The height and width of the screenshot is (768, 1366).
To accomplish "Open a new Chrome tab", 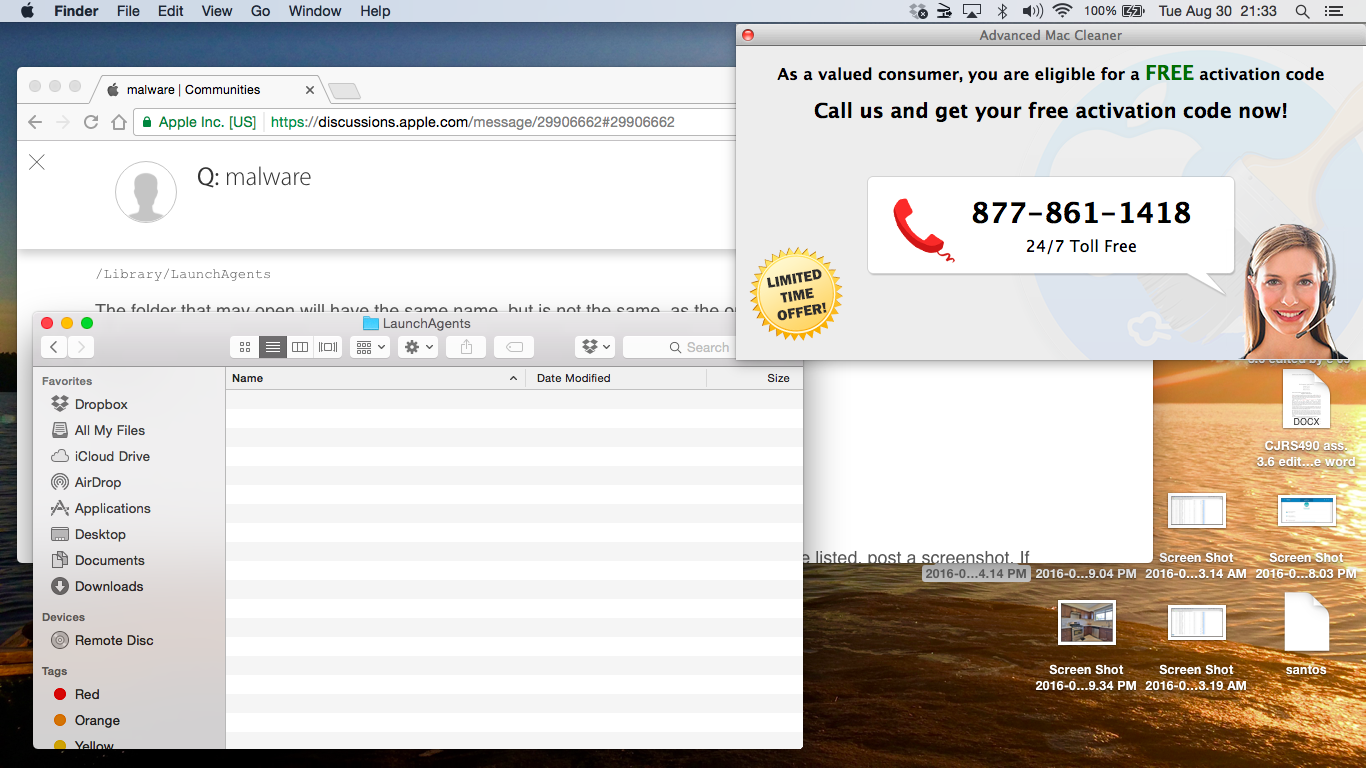I will point(344,91).
